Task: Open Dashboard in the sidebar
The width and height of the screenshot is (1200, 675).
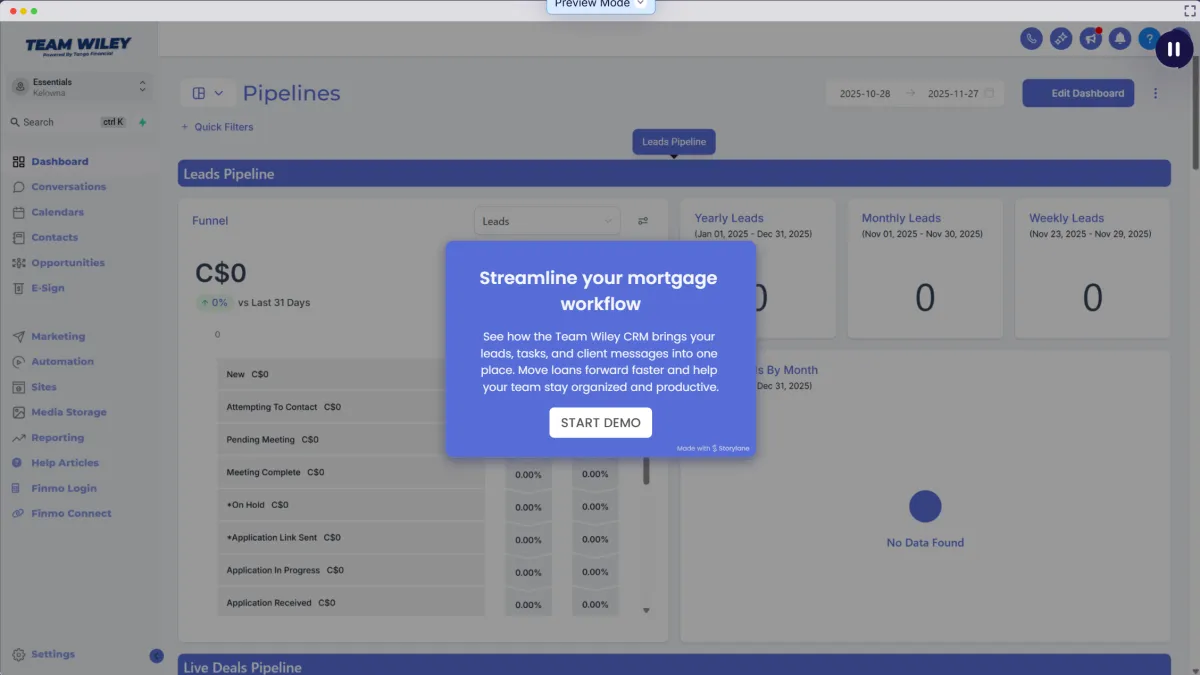Action: (x=59, y=161)
